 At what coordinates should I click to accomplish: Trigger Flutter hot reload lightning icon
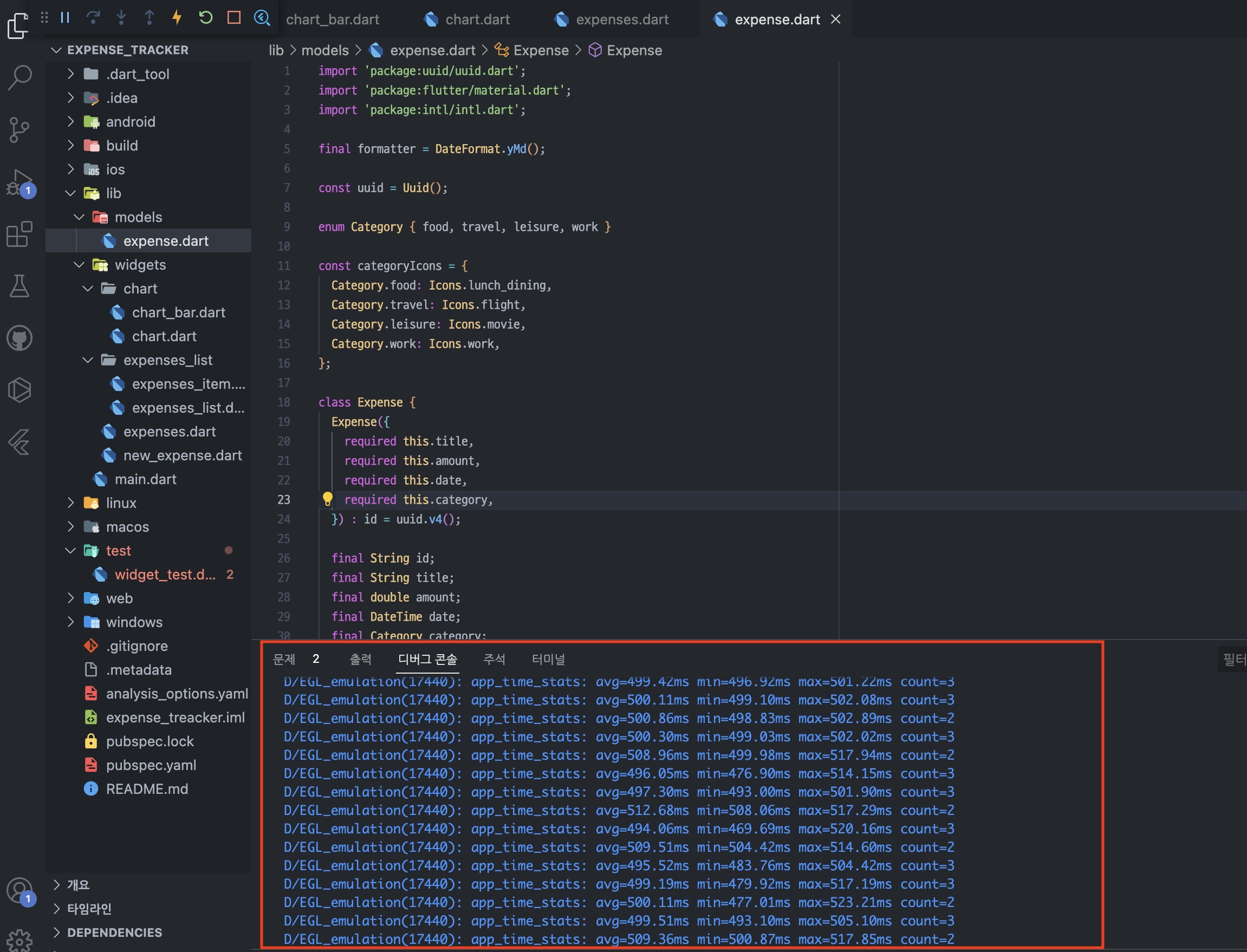tap(177, 17)
